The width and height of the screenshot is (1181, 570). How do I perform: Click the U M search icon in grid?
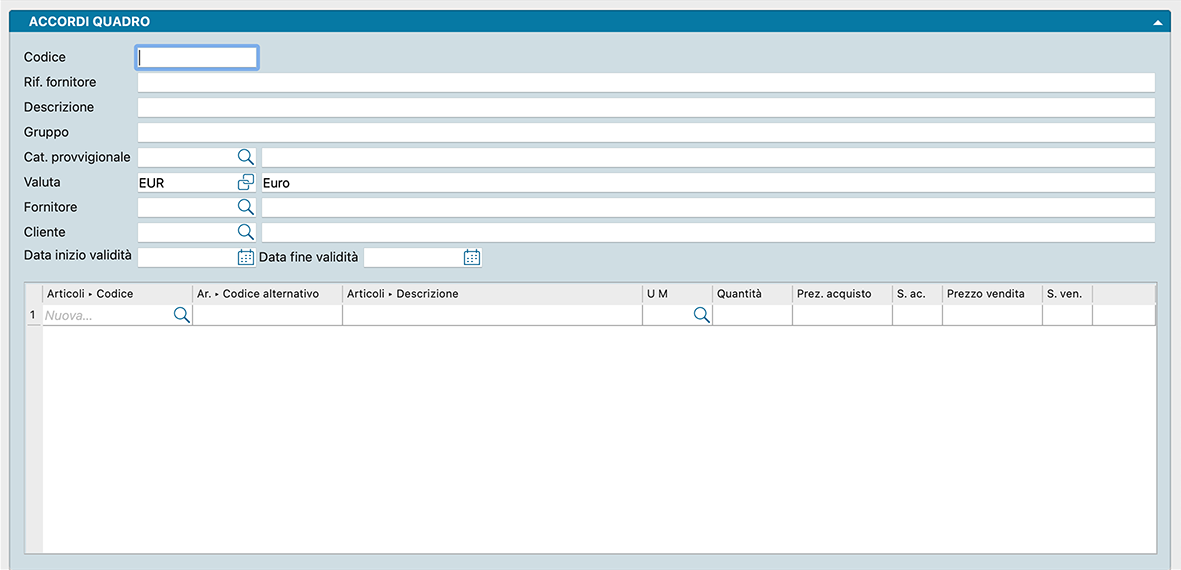701,315
